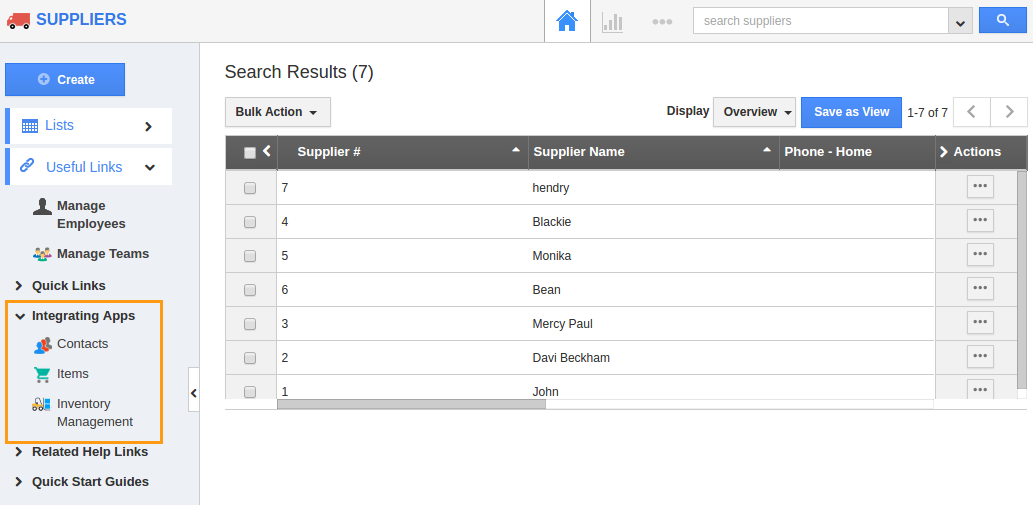
Task: Expand the Quick Links section
Action: click(68, 286)
